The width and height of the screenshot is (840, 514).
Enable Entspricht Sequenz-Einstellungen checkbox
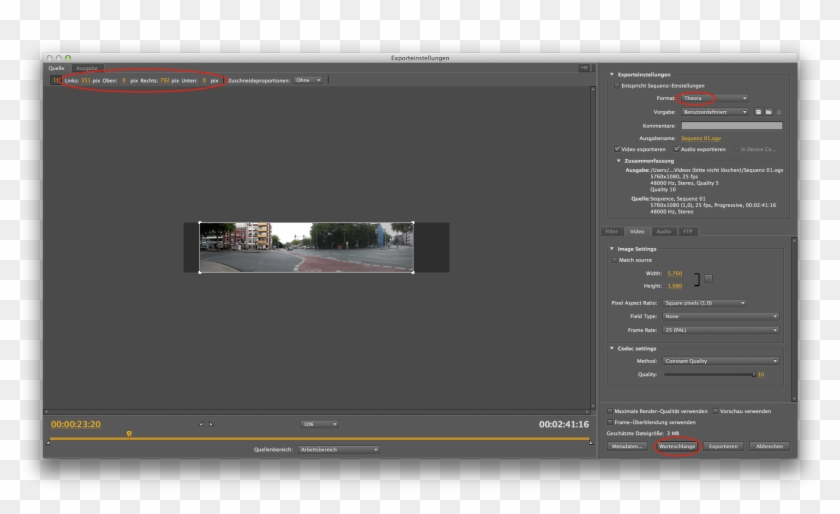point(617,86)
